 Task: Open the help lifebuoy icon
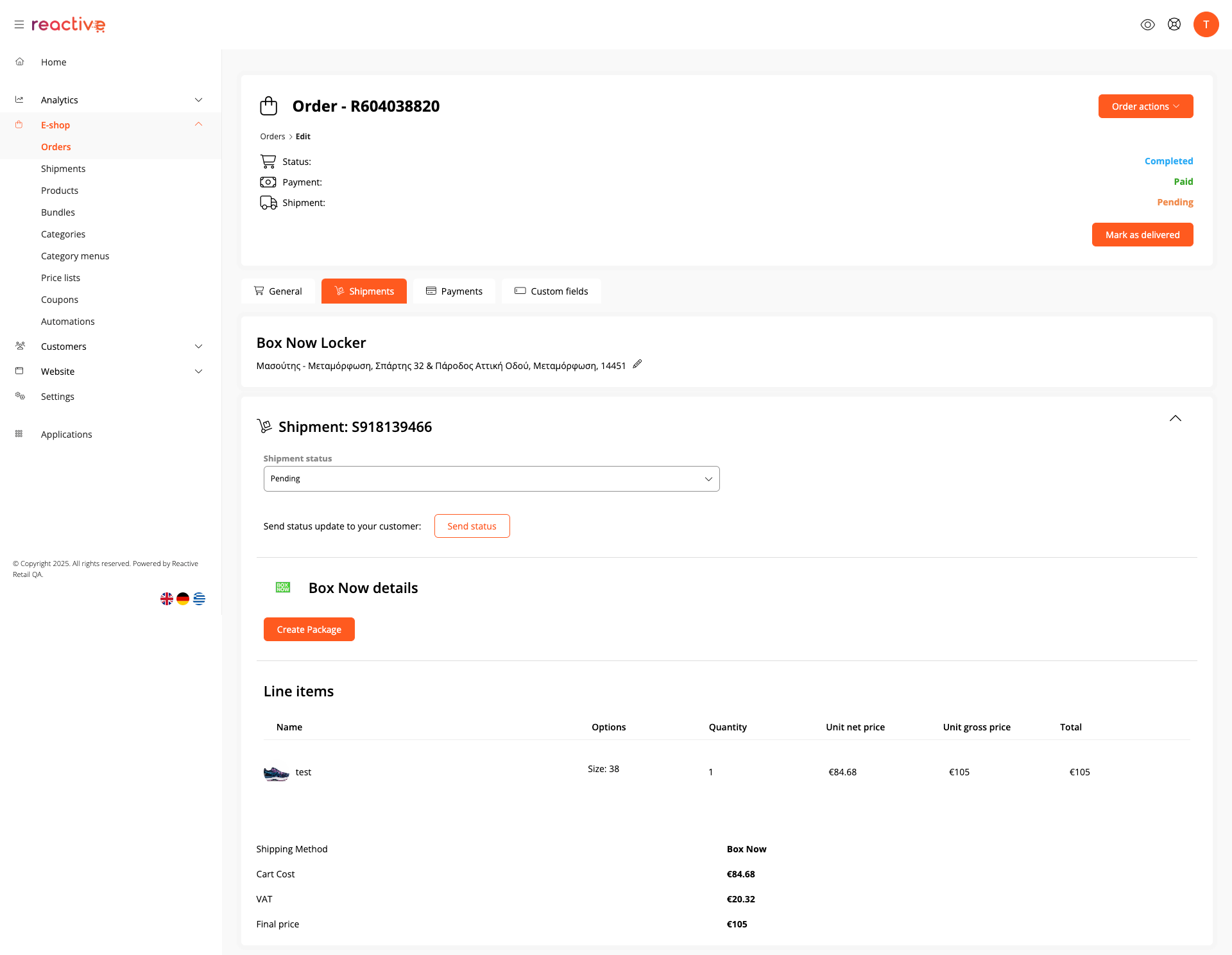(1174, 24)
